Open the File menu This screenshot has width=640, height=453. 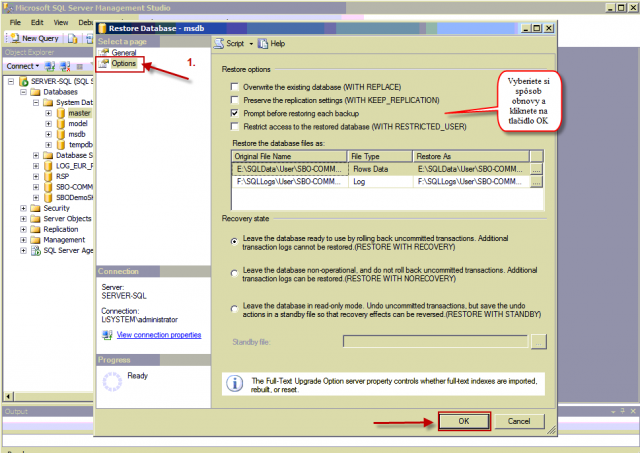coord(15,22)
